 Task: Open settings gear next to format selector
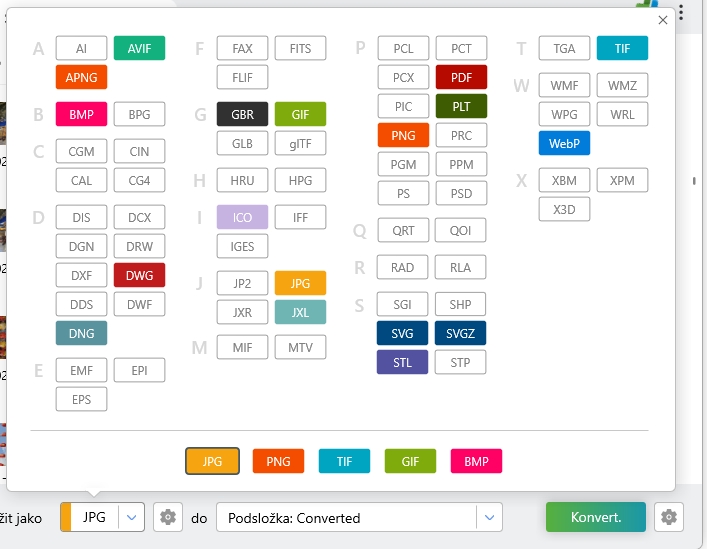coord(168,517)
